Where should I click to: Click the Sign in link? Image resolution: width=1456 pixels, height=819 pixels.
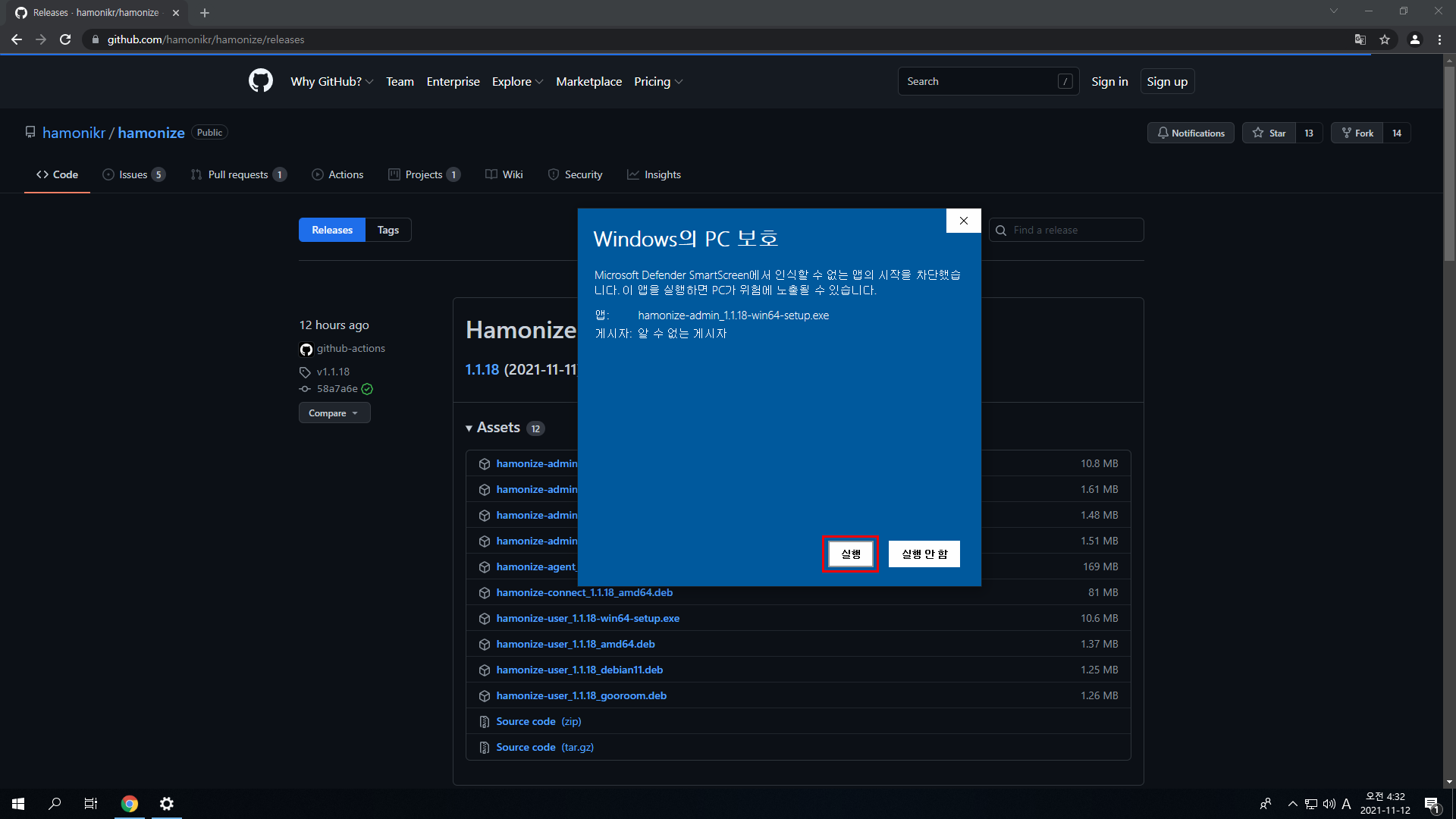[1109, 81]
